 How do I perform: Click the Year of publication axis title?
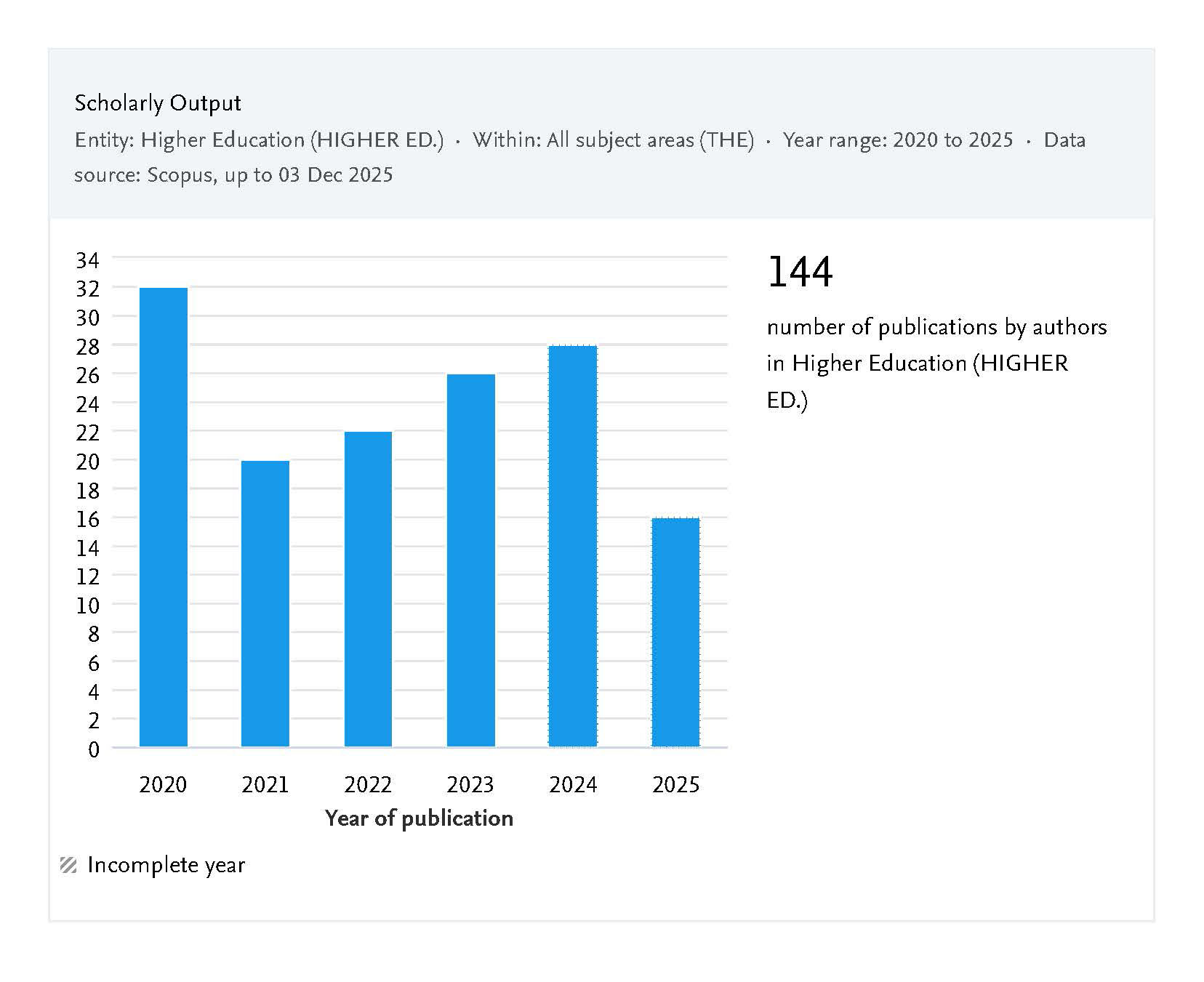pyautogui.click(x=419, y=818)
